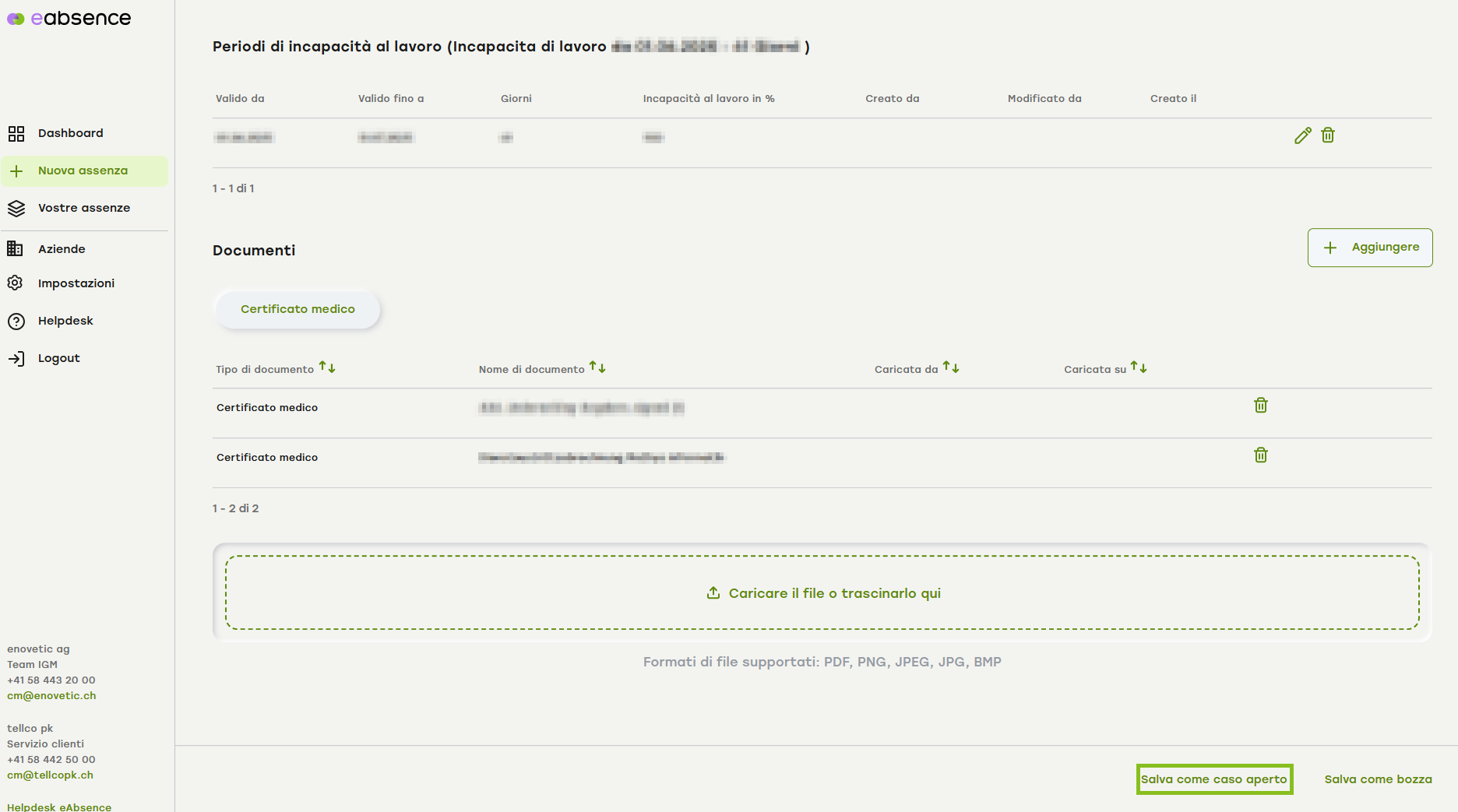The height and width of the screenshot is (812, 1458).
Task: Delete the incapacity period with trash icon
Action: [x=1328, y=135]
